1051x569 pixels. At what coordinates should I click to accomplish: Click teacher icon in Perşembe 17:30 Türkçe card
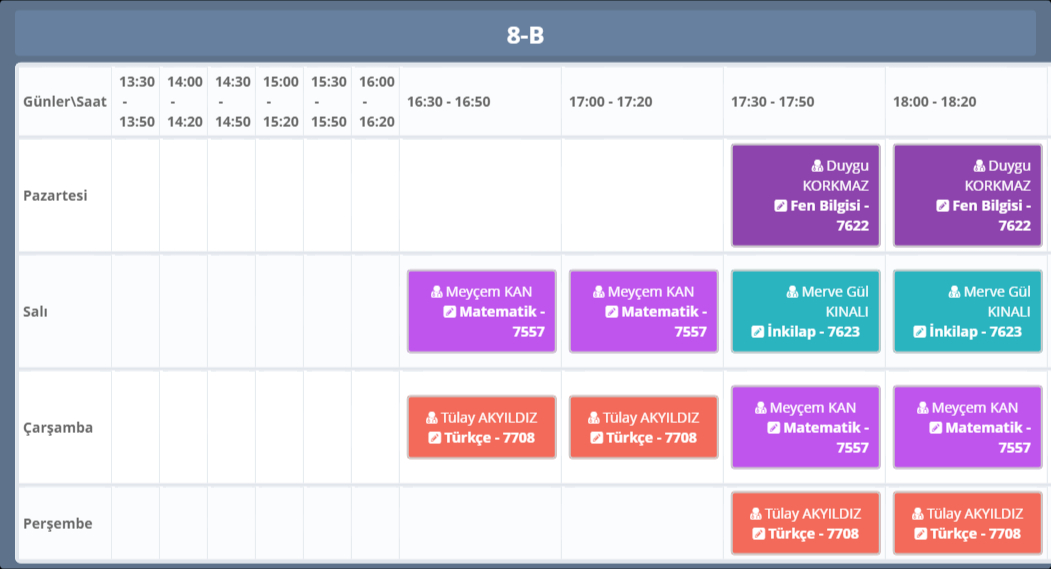tap(756, 514)
